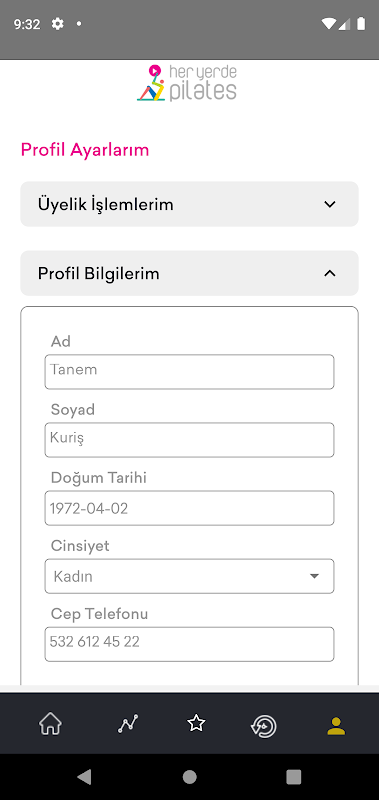Open the Cinsiyet dropdown showing Kadın
The image size is (379, 800).
click(189, 576)
